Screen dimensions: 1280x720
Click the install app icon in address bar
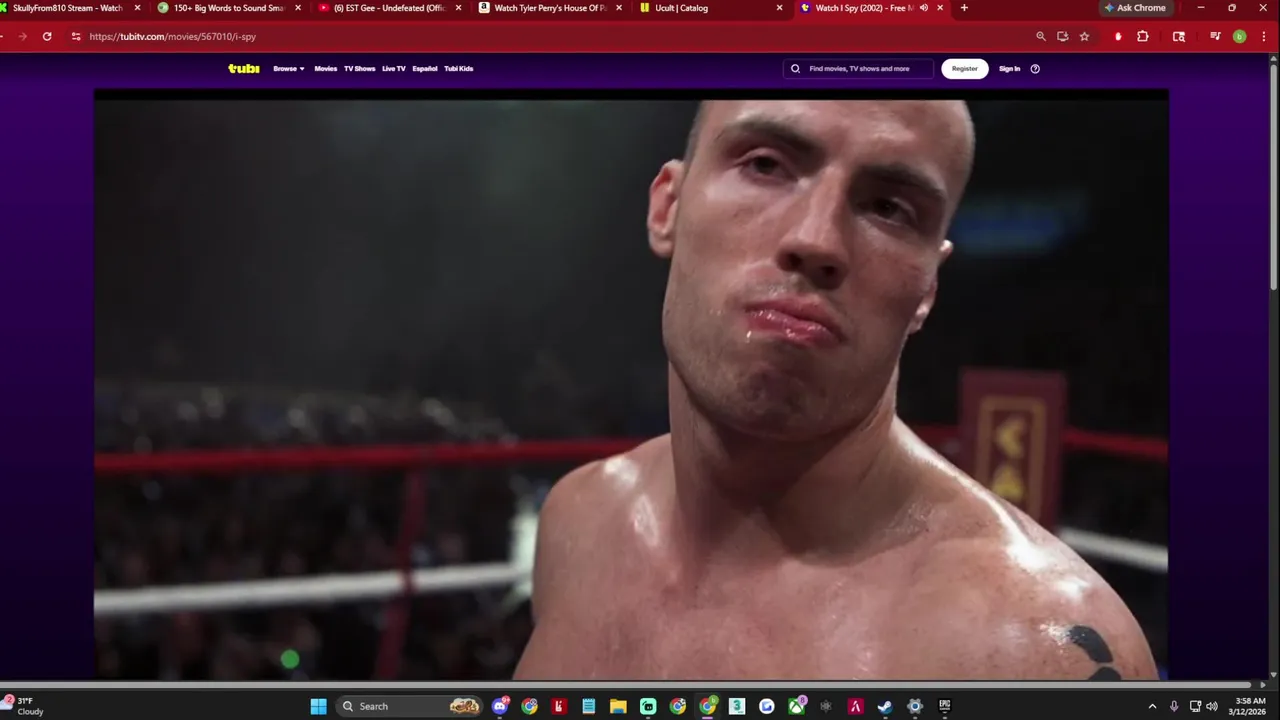pyautogui.click(x=1063, y=36)
